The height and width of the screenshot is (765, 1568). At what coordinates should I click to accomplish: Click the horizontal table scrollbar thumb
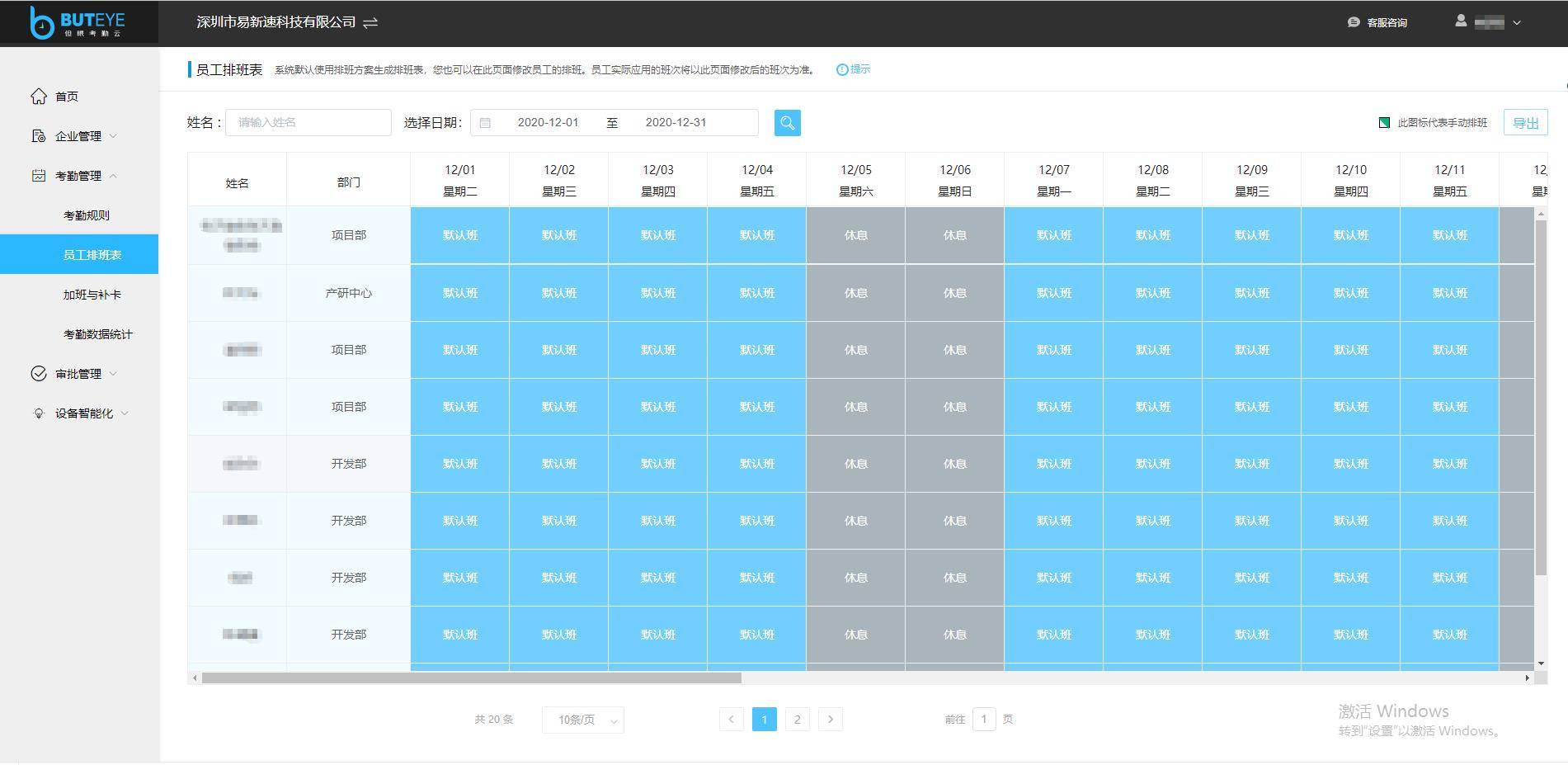click(472, 678)
